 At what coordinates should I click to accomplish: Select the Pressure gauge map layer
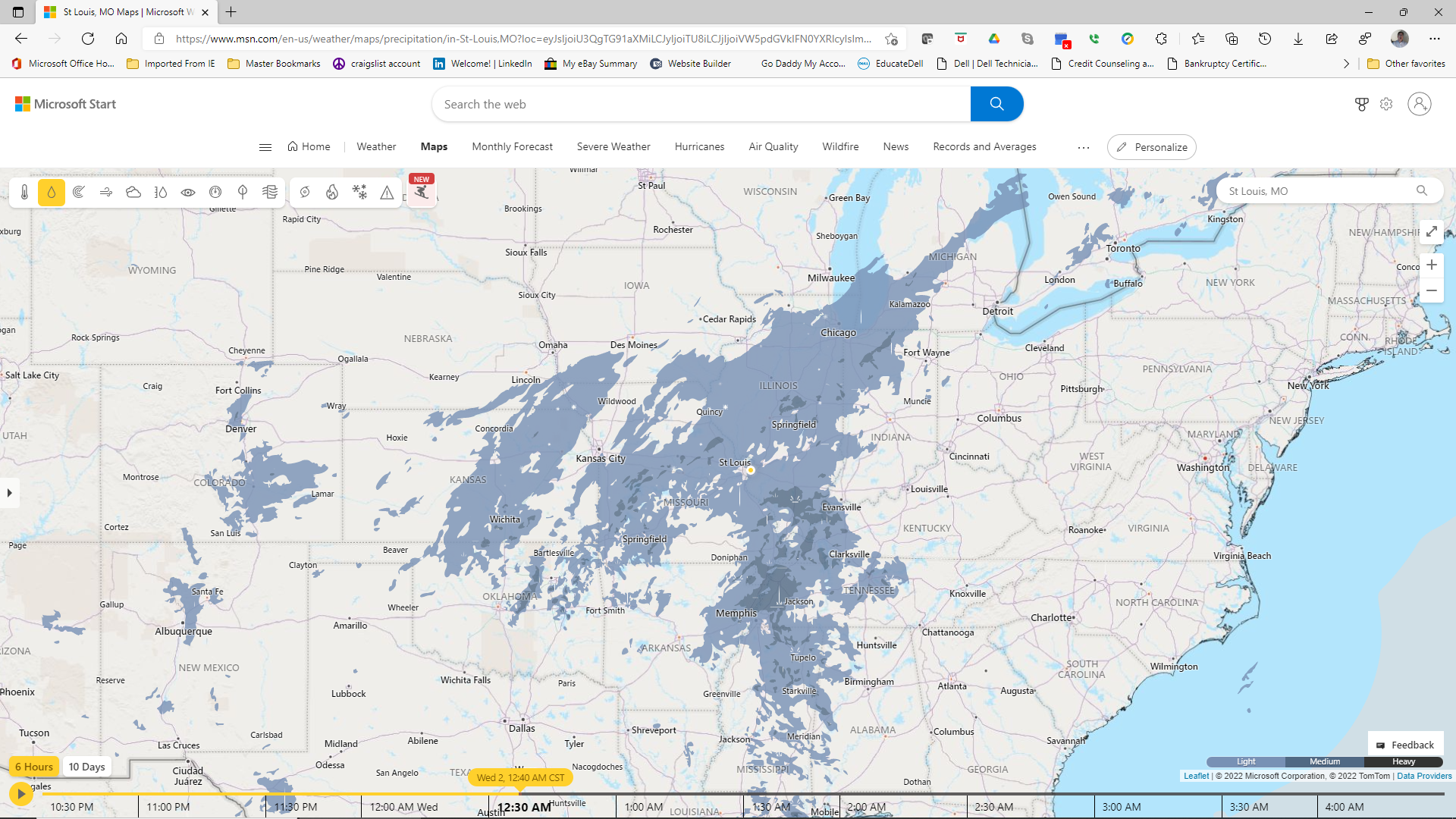coord(215,193)
